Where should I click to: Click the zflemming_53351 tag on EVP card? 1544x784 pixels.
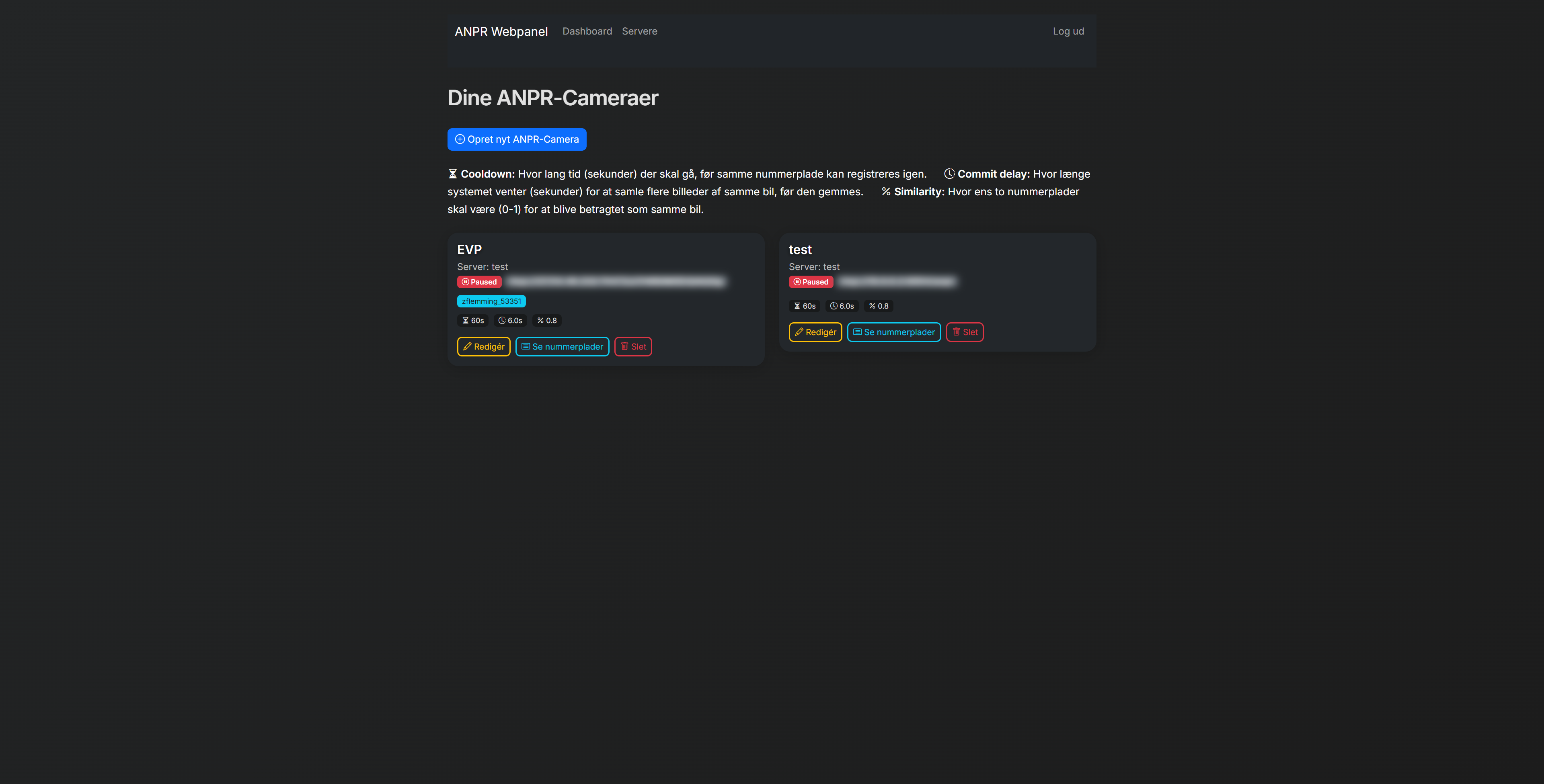491,301
